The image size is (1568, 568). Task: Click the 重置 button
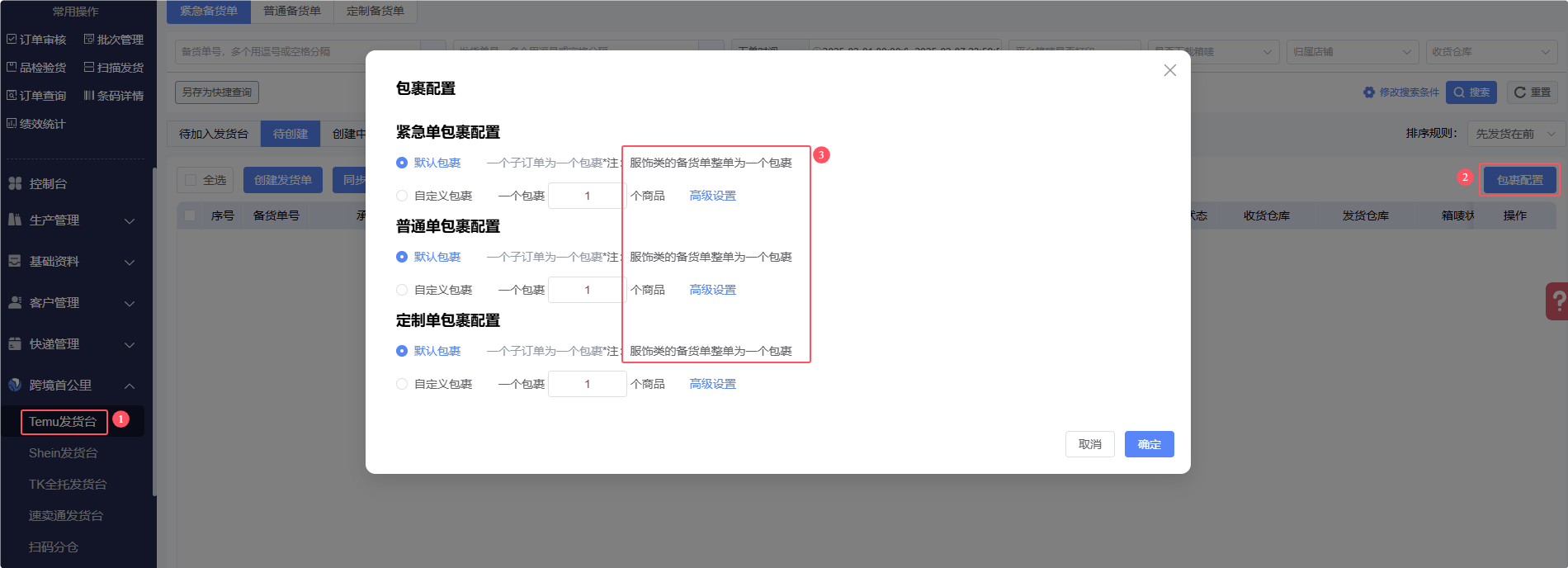1533,92
